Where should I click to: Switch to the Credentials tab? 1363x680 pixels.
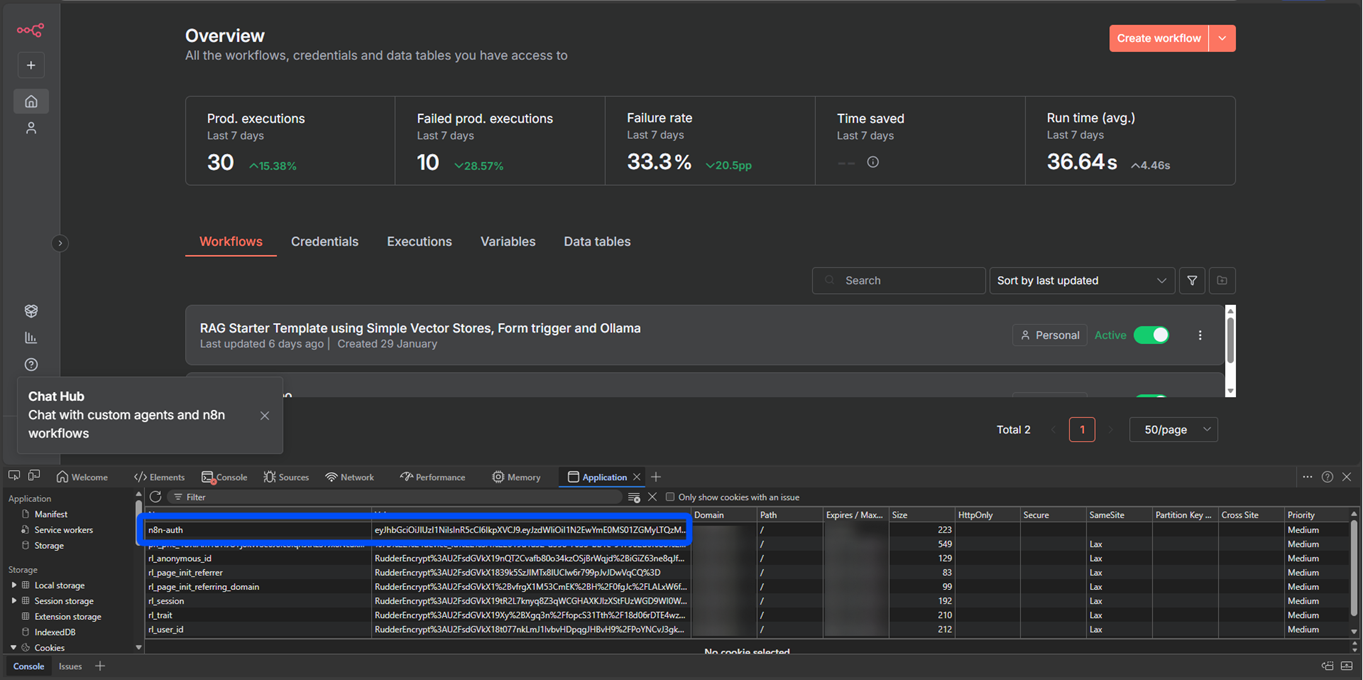pos(324,242)
